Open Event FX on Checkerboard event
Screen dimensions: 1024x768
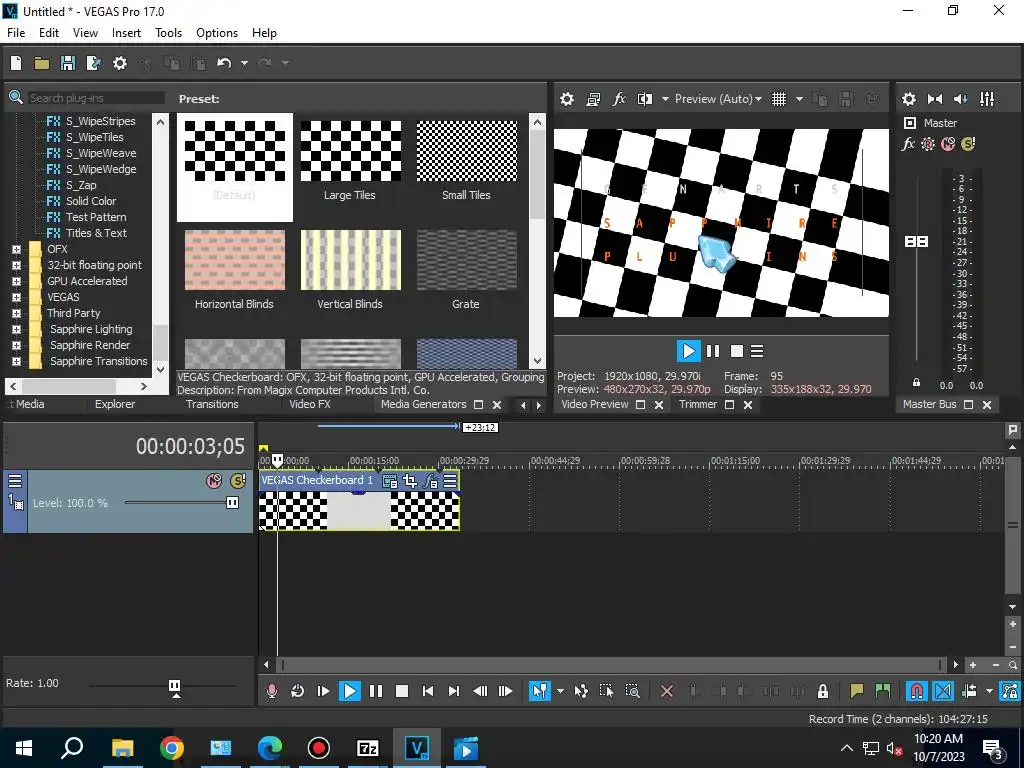pyautogui.click(x=430, y=481)
